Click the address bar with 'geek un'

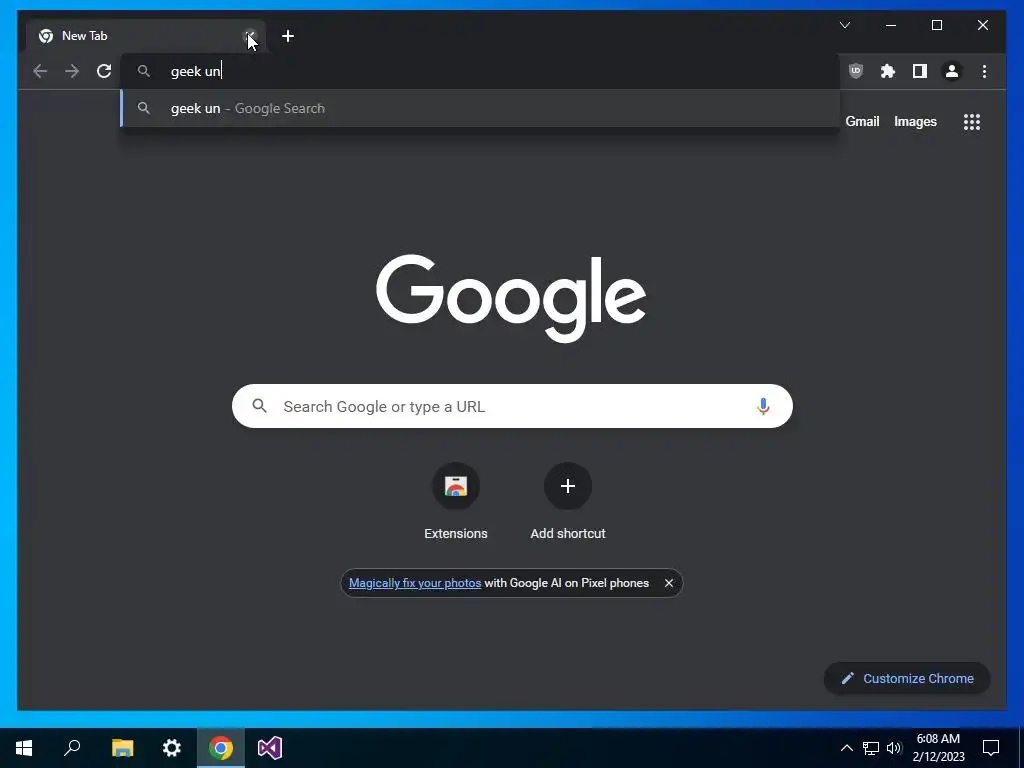coord(480,71)
